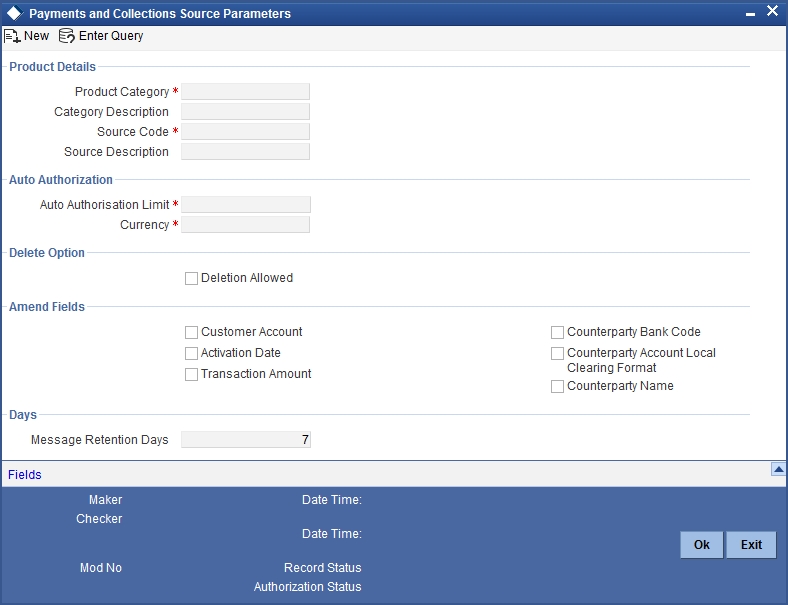788x605 pixels.
Task: Click the Maker label in footer
Action: click(x=106, y=500)
